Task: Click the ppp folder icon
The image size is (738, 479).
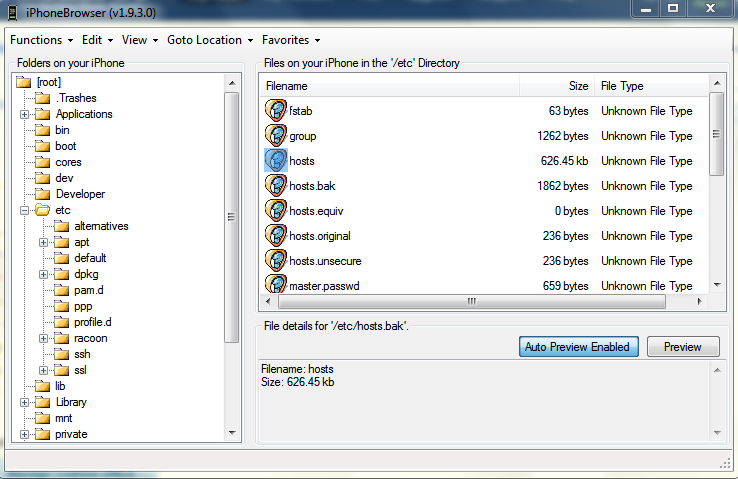Action: point(62,306)
